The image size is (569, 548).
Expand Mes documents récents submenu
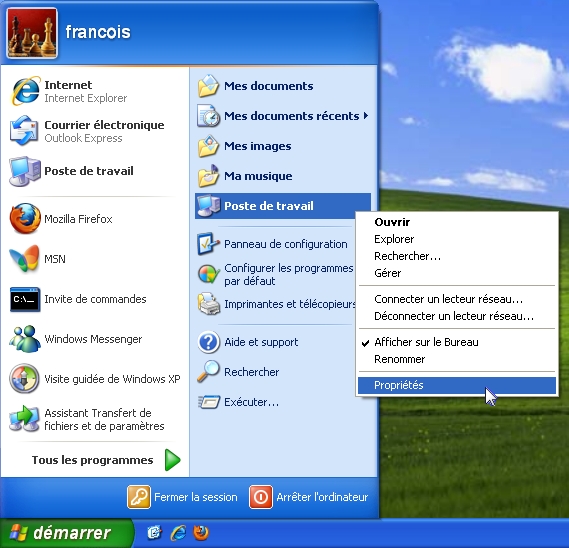point(283,116)
